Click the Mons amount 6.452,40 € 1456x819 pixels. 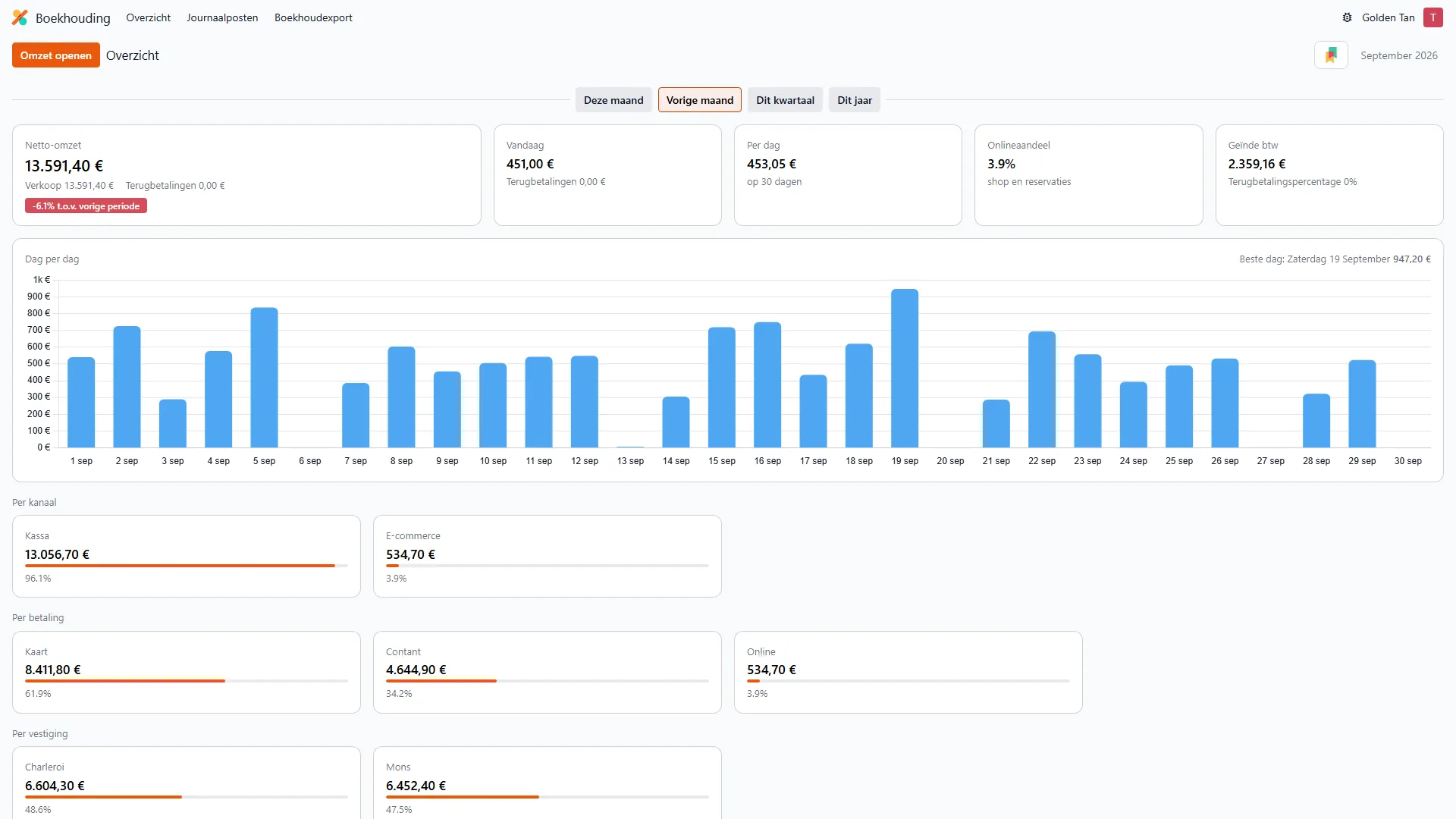click(416, 786)
